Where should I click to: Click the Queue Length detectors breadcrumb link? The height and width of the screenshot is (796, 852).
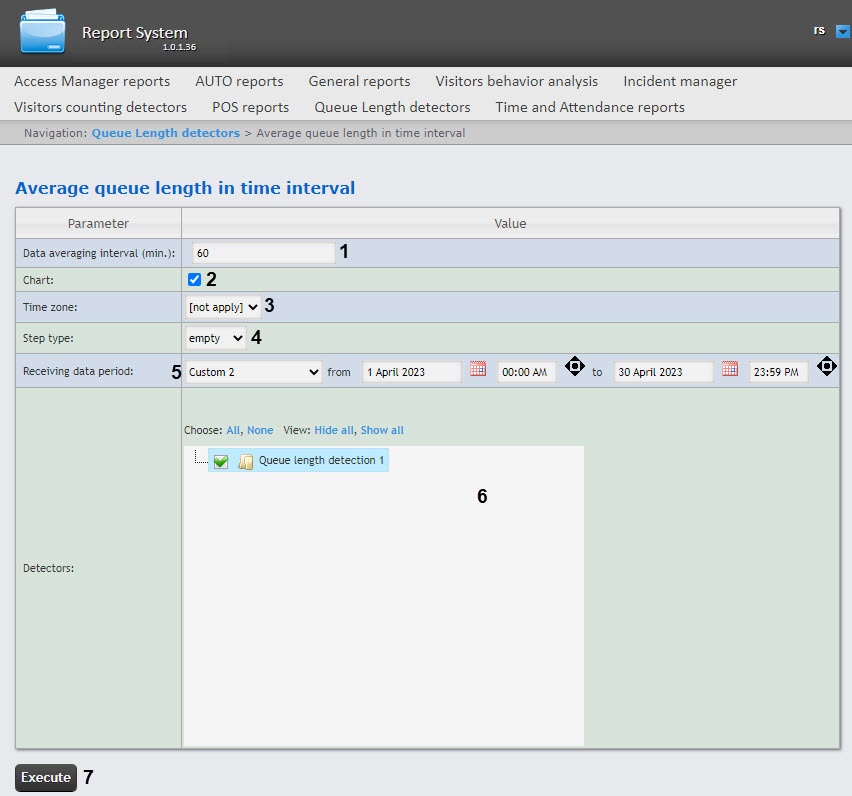tap(166, 133)
